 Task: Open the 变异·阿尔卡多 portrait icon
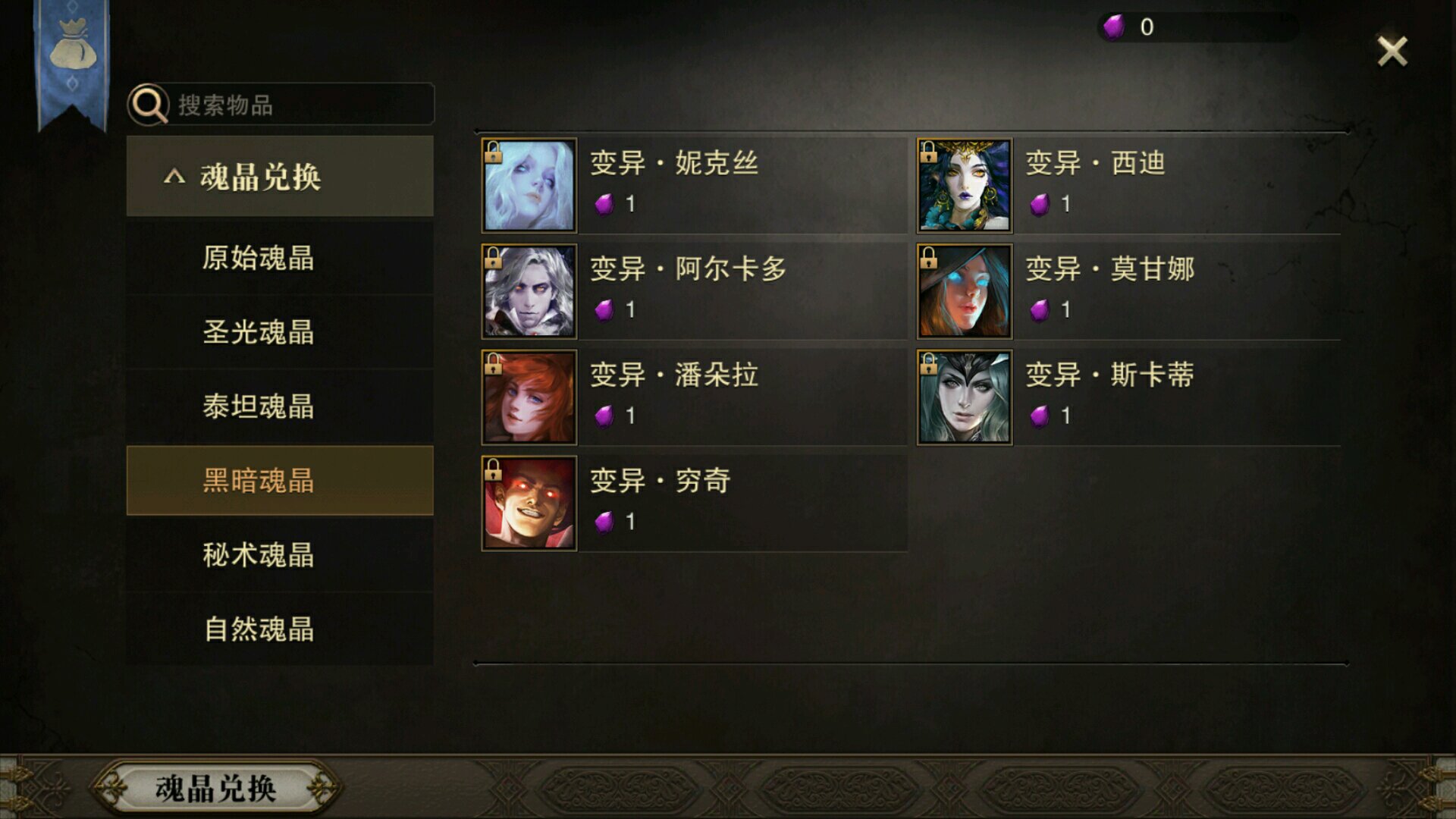529,291
